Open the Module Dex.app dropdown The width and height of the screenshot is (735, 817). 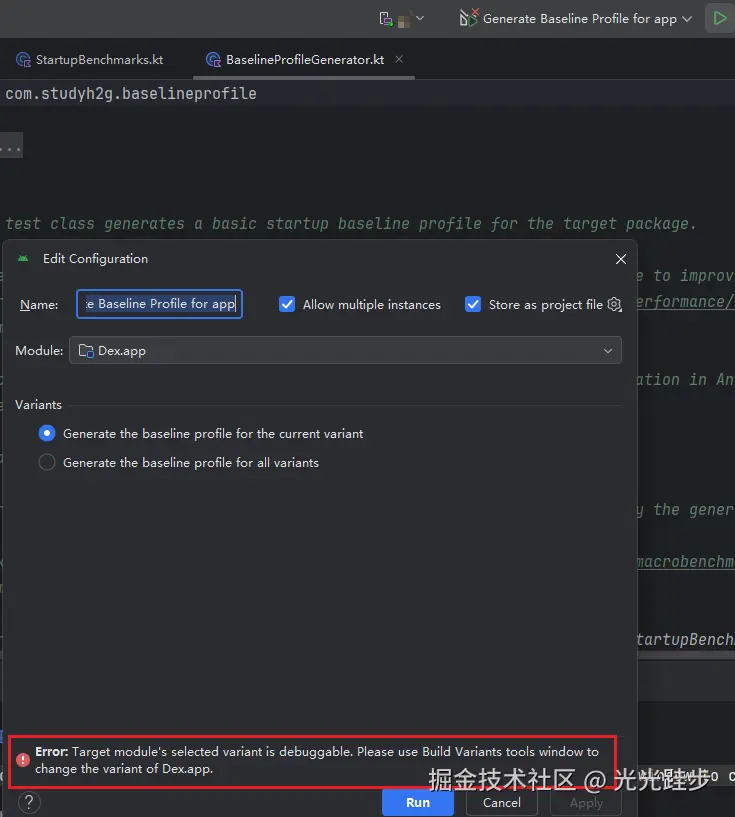click(345, 350)
